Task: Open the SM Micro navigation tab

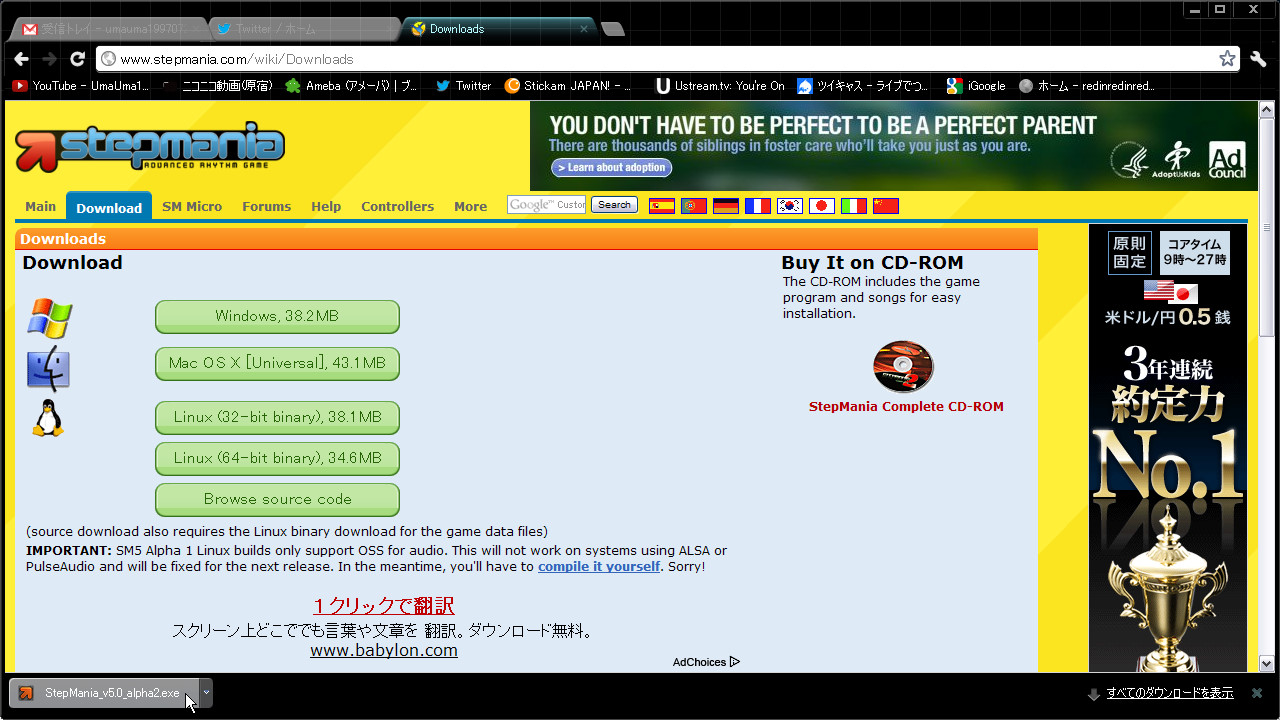Action: click(192, 206)
